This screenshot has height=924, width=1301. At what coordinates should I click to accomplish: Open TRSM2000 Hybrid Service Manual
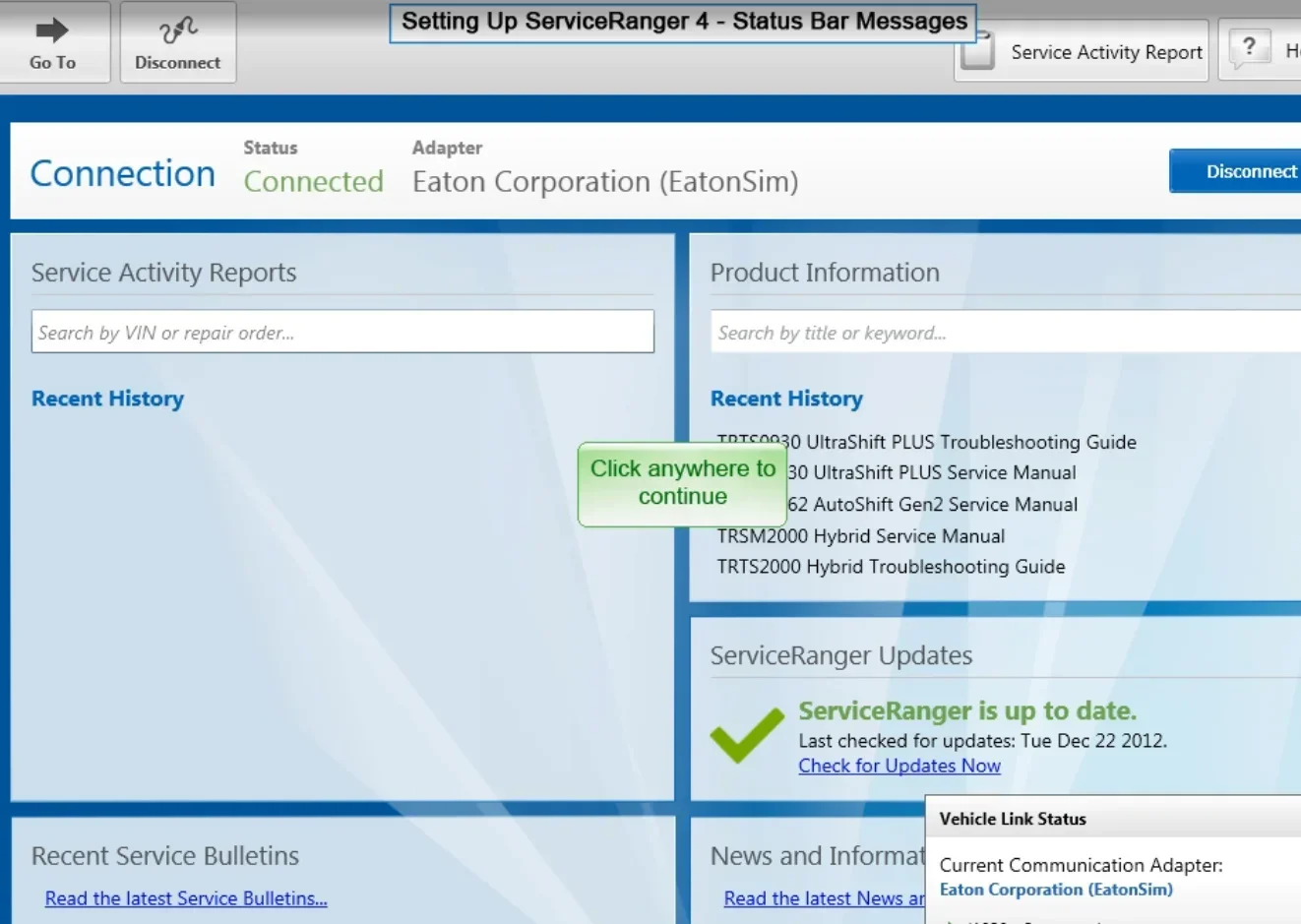861,536
